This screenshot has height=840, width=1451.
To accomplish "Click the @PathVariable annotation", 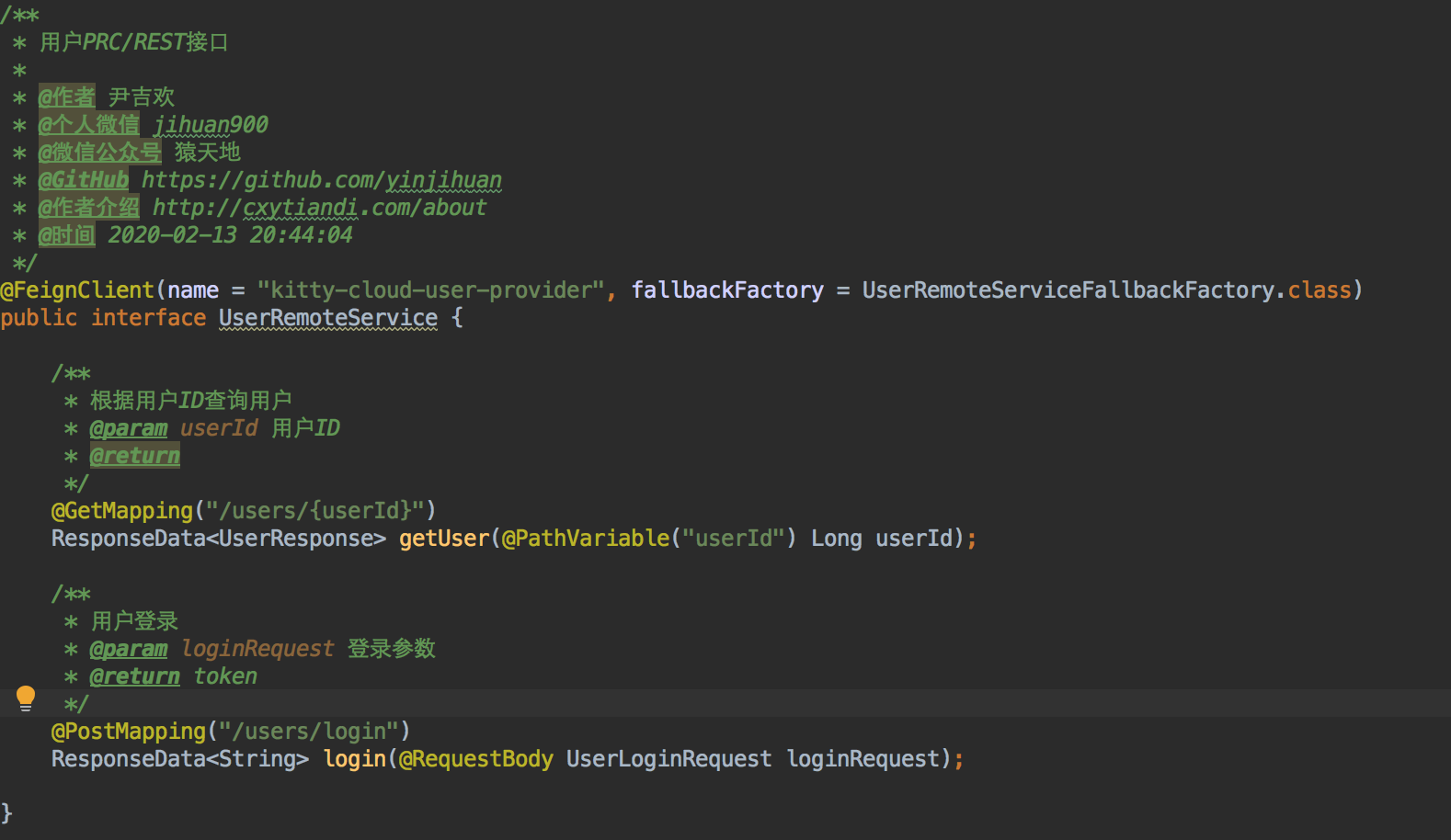I will [586, 539].
